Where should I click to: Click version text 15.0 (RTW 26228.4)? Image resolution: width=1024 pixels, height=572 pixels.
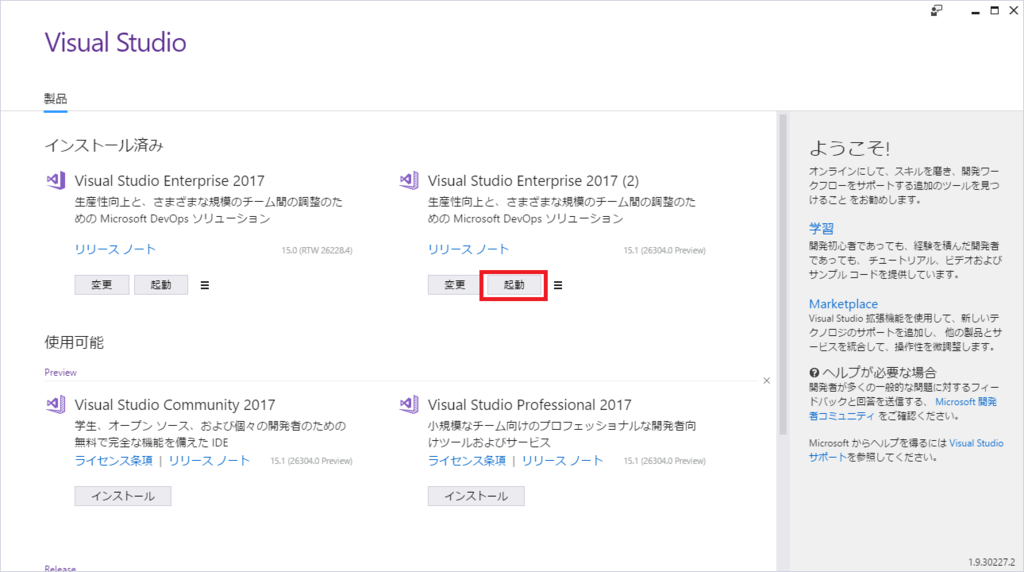[317, 250]
